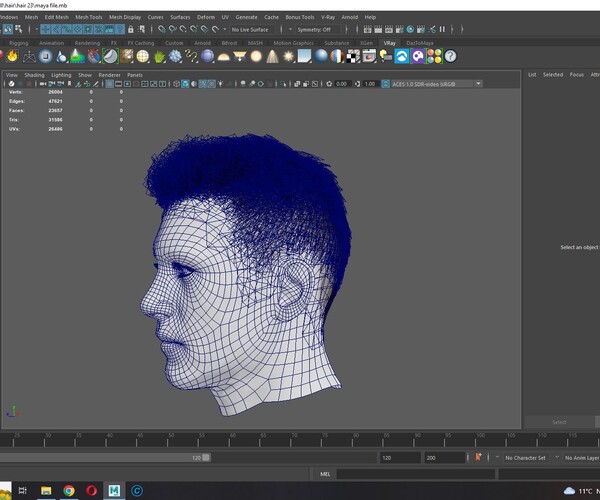Click the snowflake particle shelf icon
This screenshot has height=500, width=600.
175,56
